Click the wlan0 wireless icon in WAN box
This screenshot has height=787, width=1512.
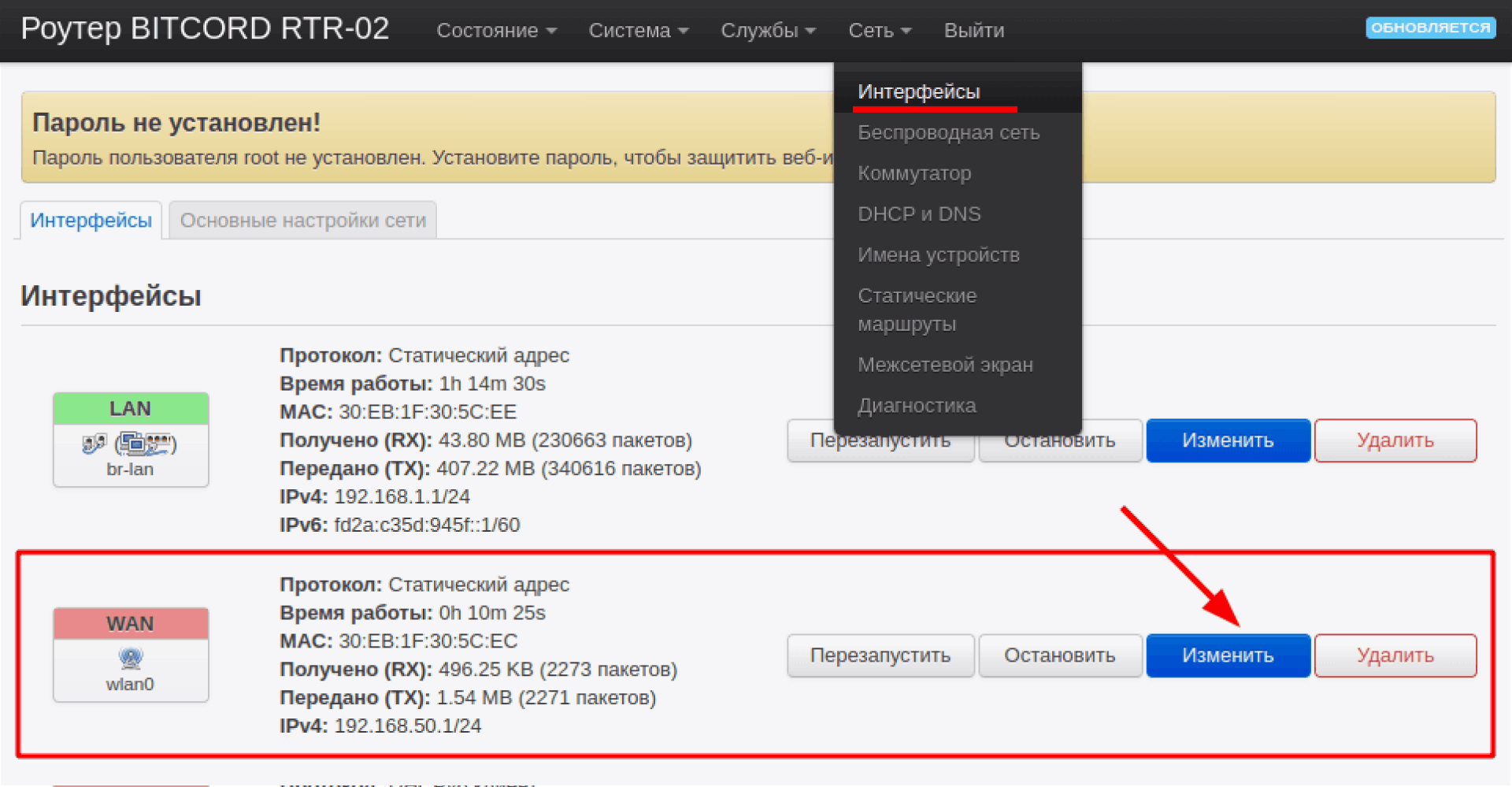coord(131,658)
